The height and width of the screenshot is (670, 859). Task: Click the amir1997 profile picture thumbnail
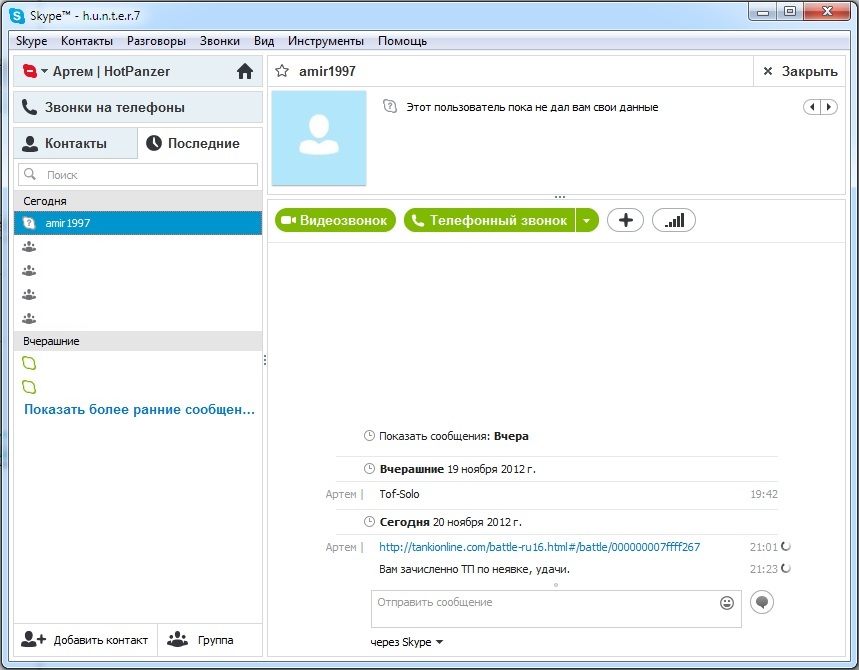tap(318, 138)
